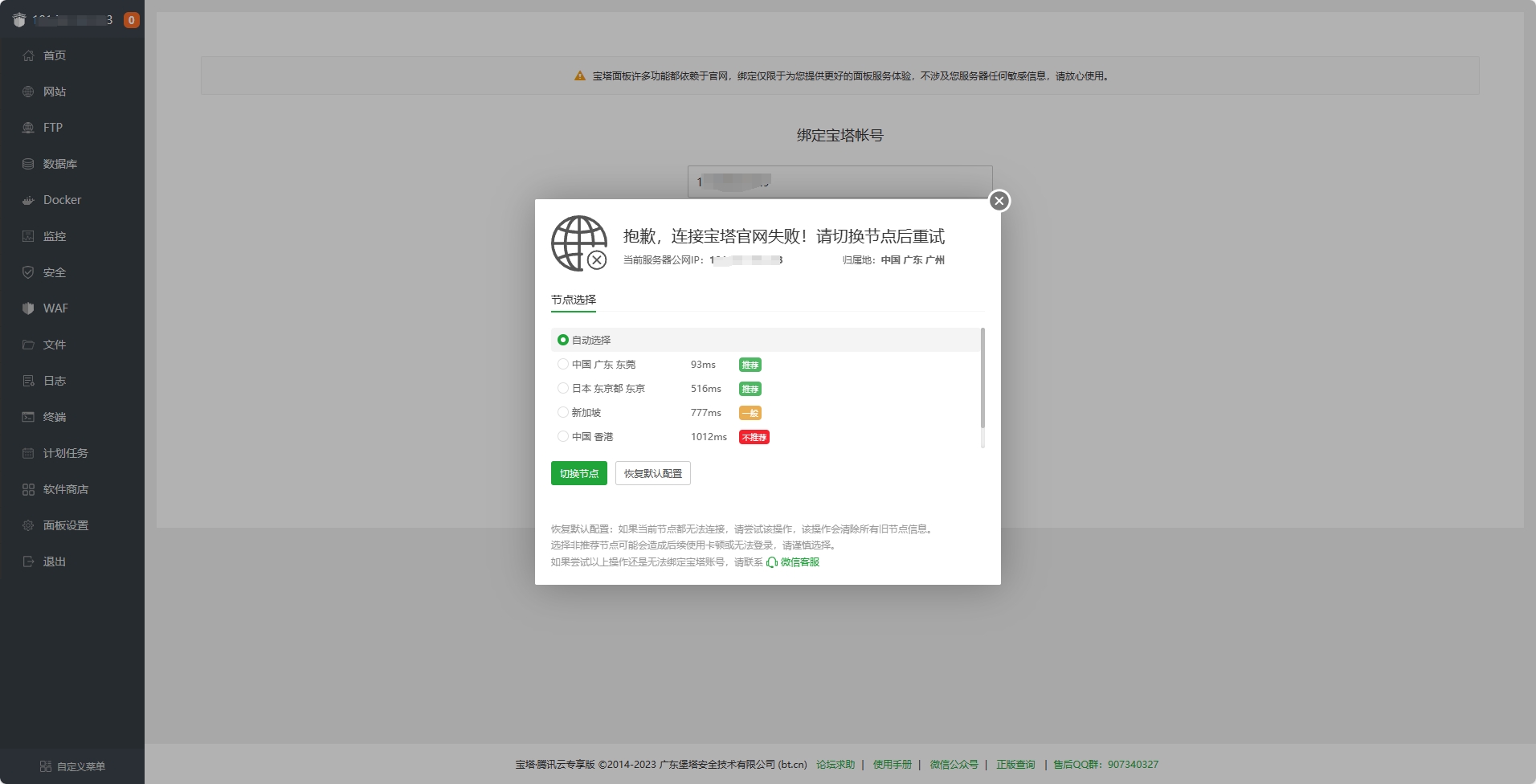Viewport: 1536px width, 784px height.
Task: Click the 恢复默认配置 button
Action: coord(653,473)
